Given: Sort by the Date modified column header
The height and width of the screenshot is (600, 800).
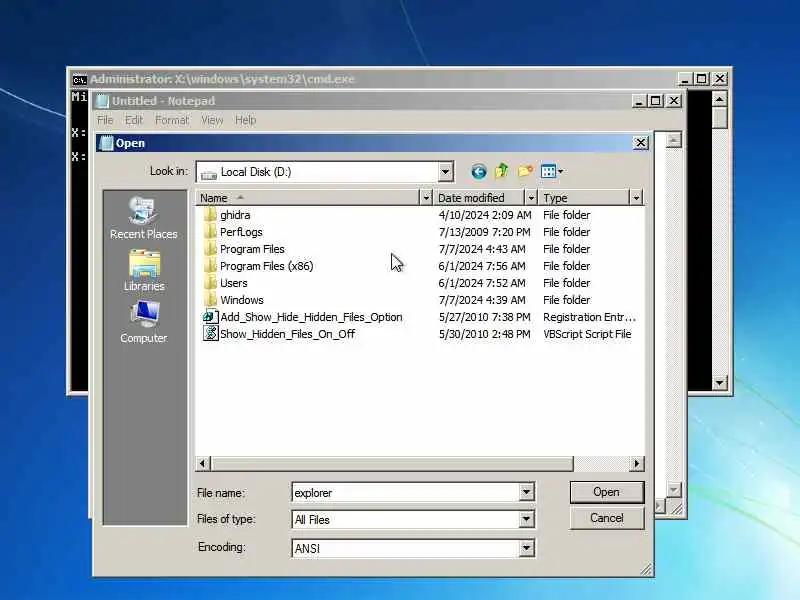Looking at the screenshot, I should [x=479, y=198].
